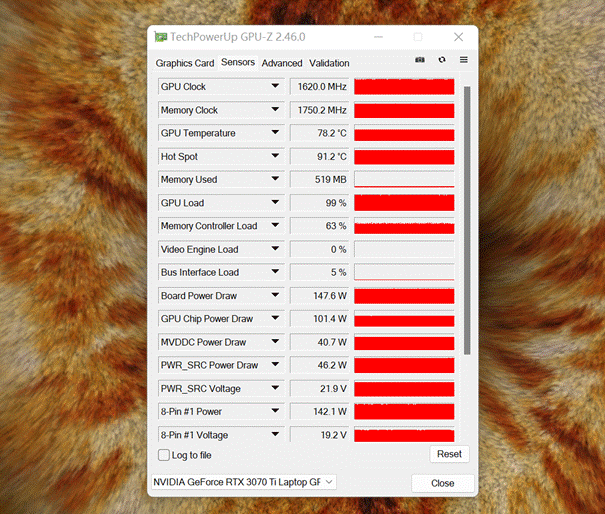The width and height of the screenshot is (605, 514).
Task: Click the Hot Spot value field
Action: pos(319,157)
